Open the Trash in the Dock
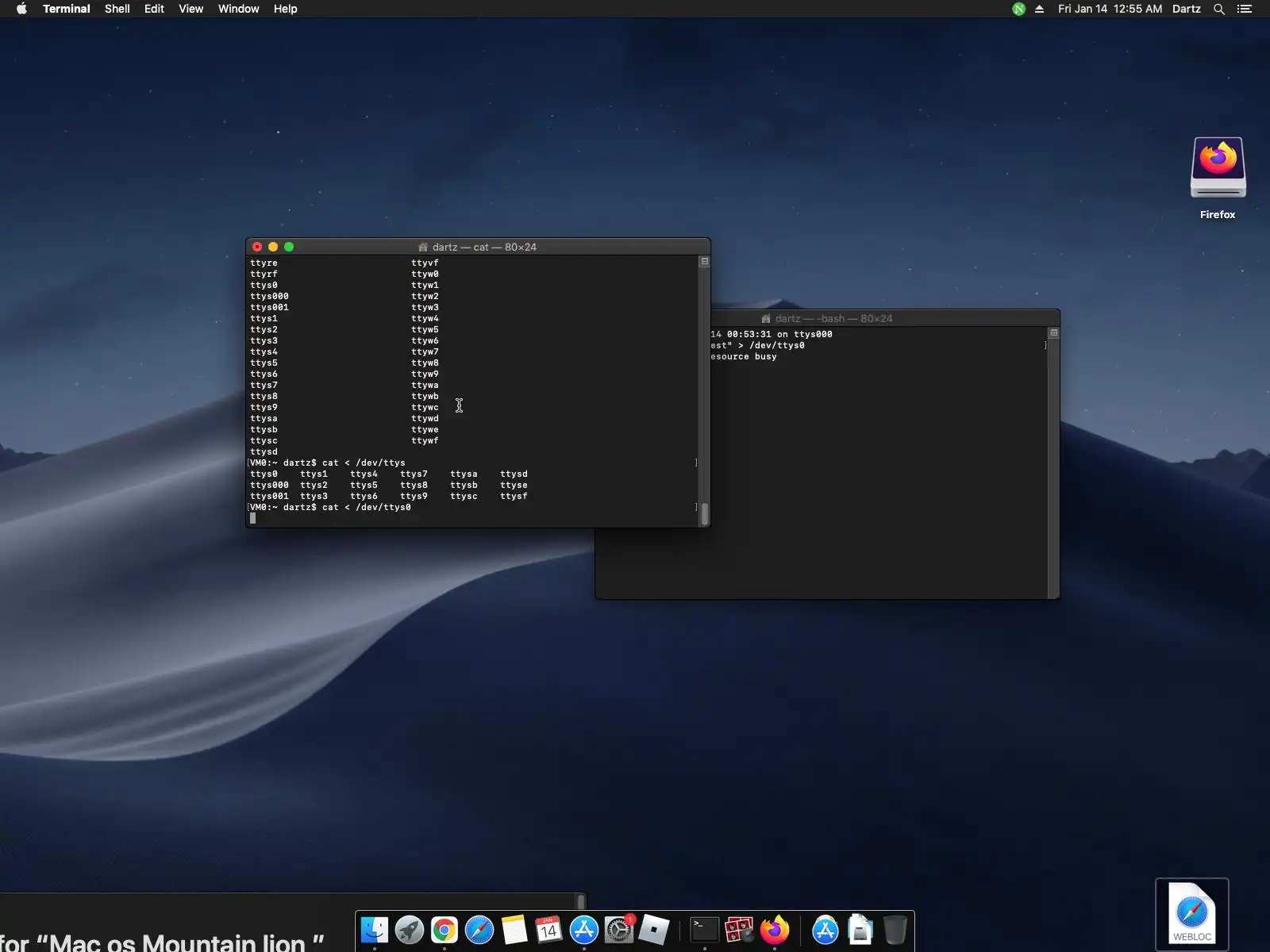This screenshot has height=952, width=1270. point(895,930)
